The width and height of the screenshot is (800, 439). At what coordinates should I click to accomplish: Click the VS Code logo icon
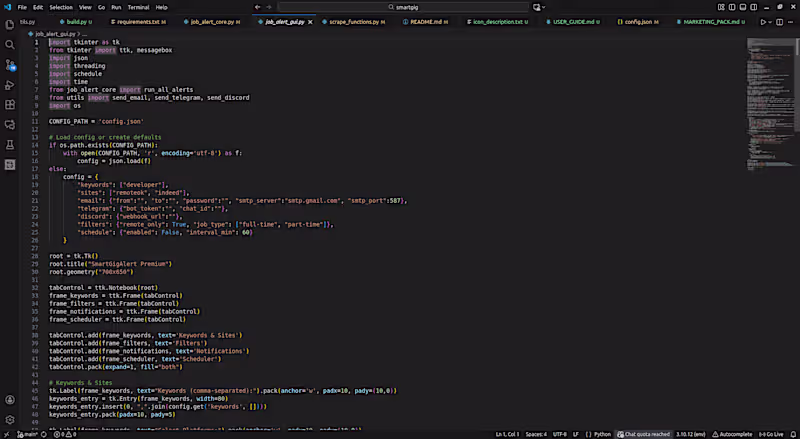tap(7, 7)
